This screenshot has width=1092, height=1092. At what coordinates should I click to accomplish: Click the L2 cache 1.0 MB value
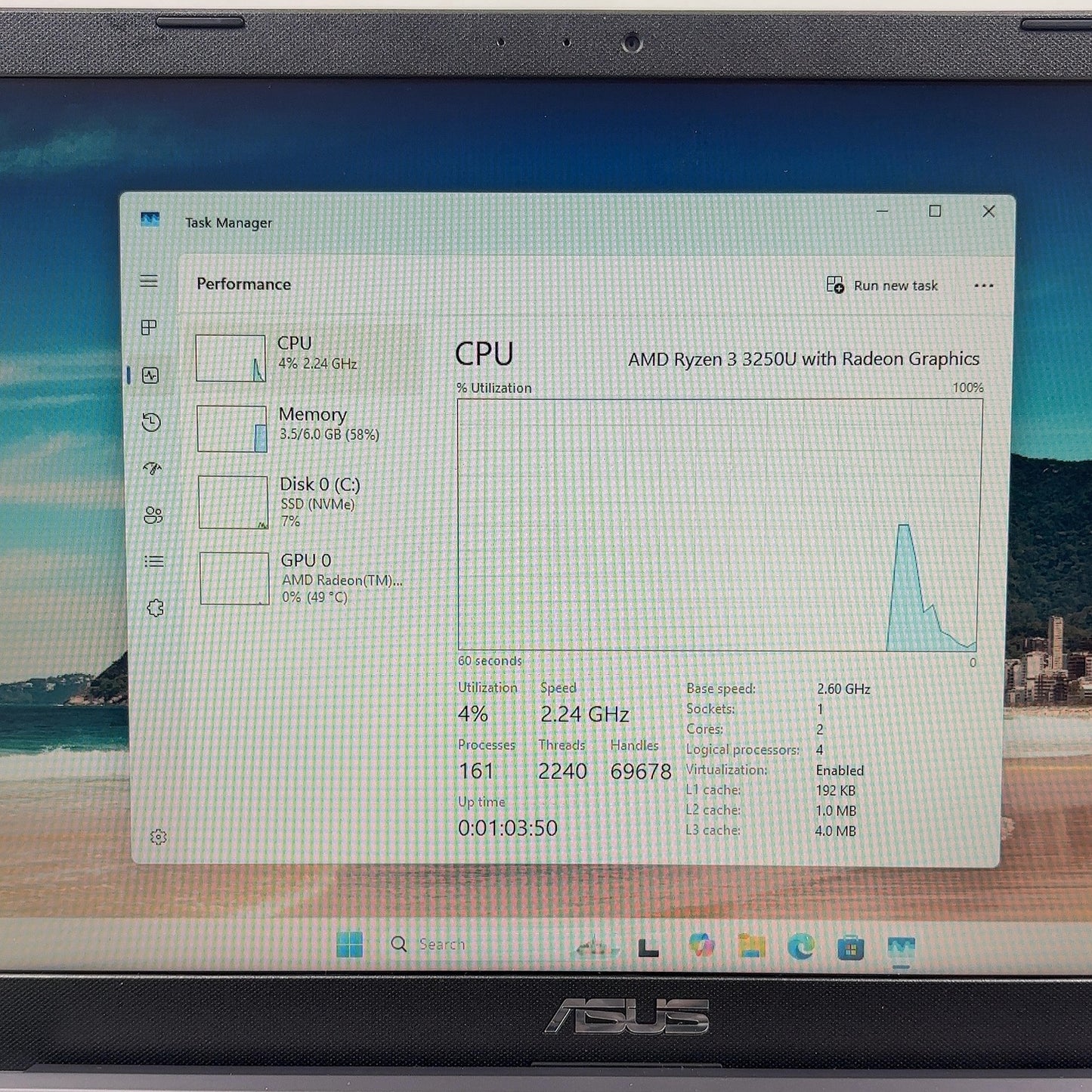tap(835, 811)
